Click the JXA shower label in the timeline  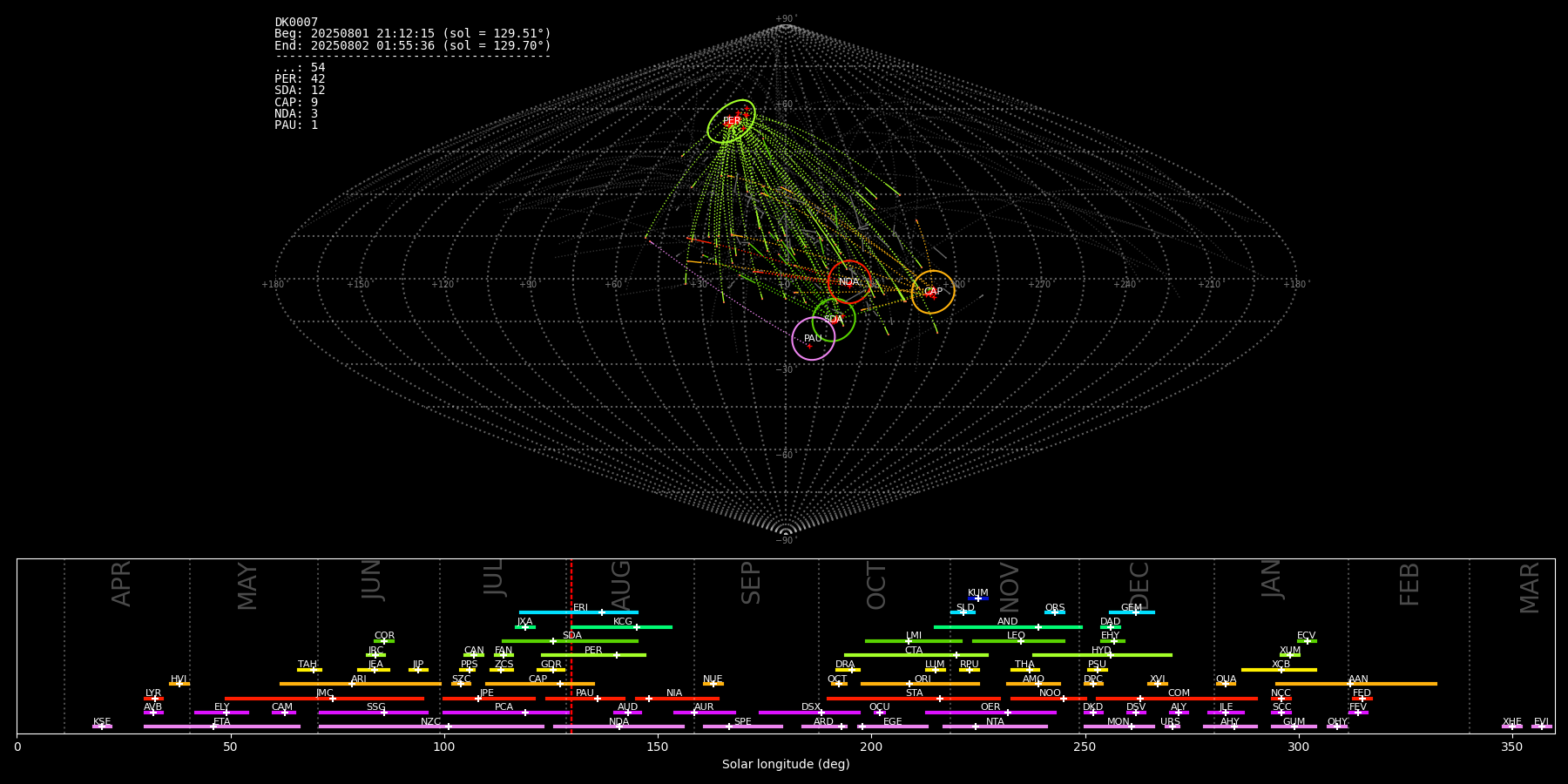click(x=524, y=622)
